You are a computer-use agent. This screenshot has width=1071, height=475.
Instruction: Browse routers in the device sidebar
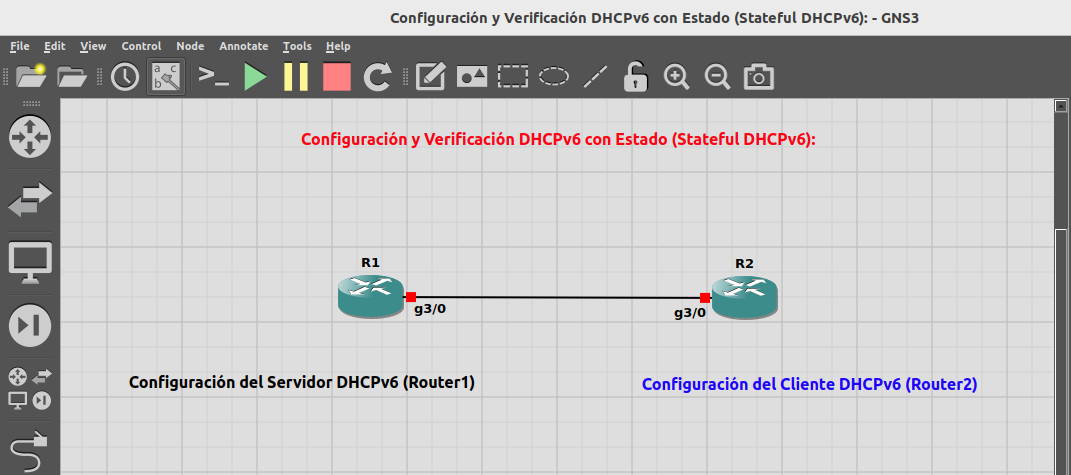click(29, 135)
